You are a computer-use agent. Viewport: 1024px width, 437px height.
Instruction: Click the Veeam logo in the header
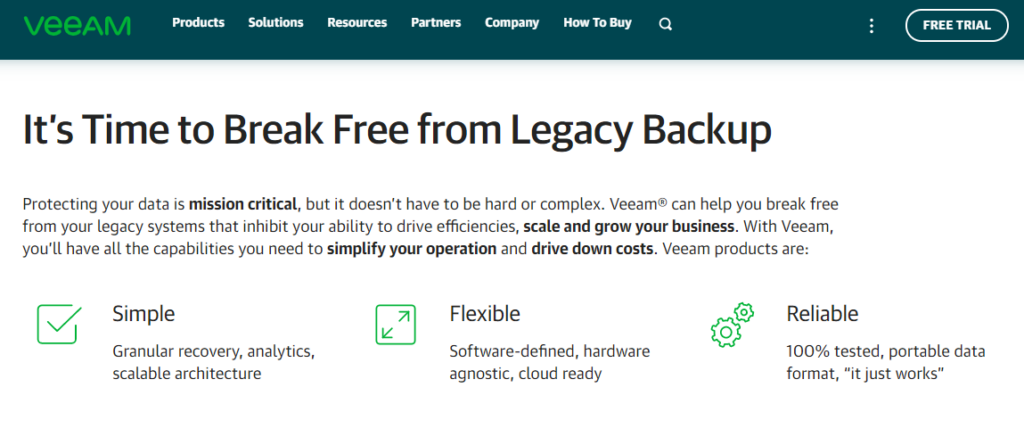[77, 25]
